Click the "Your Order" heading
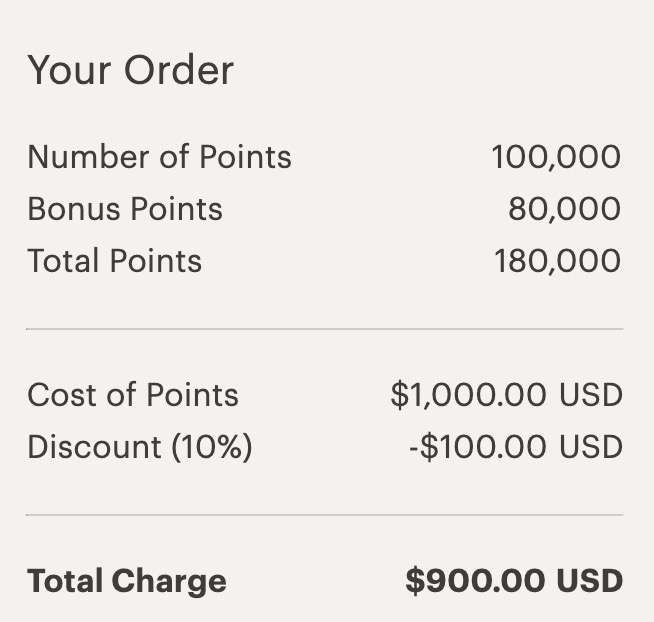Viewport: 654px width, 622px height. [130, 71]
